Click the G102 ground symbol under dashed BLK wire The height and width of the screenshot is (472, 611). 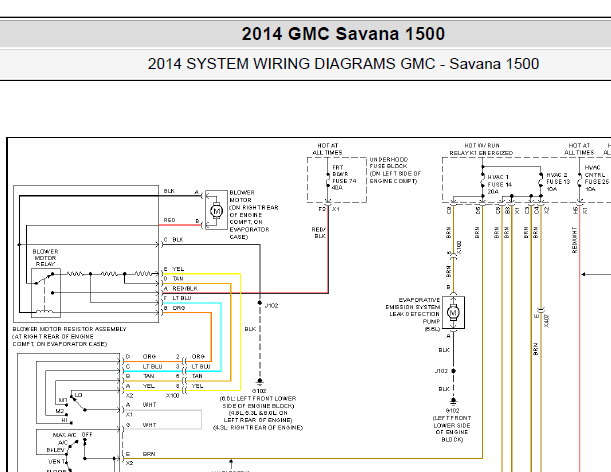coord(260,381)
